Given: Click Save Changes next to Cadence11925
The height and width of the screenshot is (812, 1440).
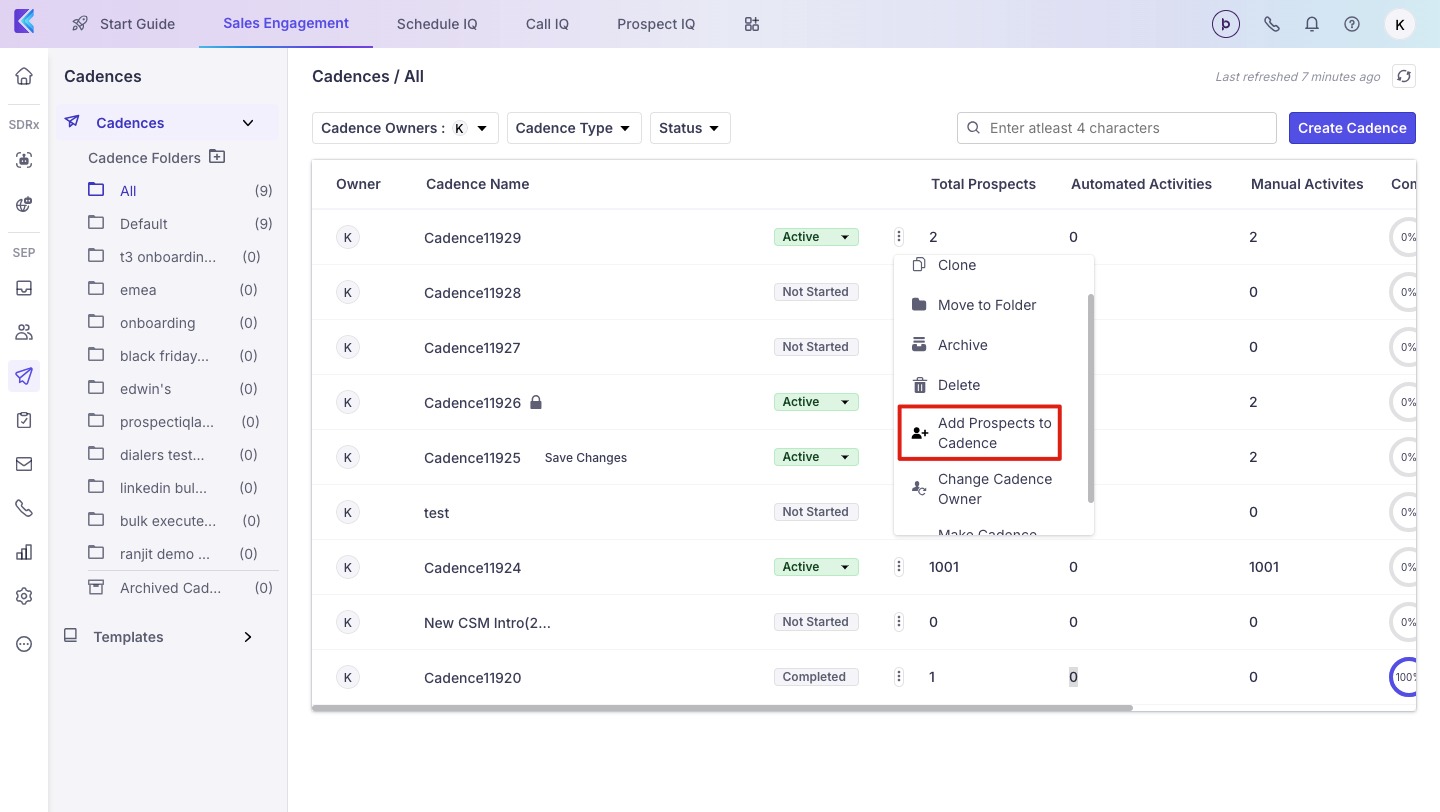Looking at the screenshot, I should tap(585, 458).
